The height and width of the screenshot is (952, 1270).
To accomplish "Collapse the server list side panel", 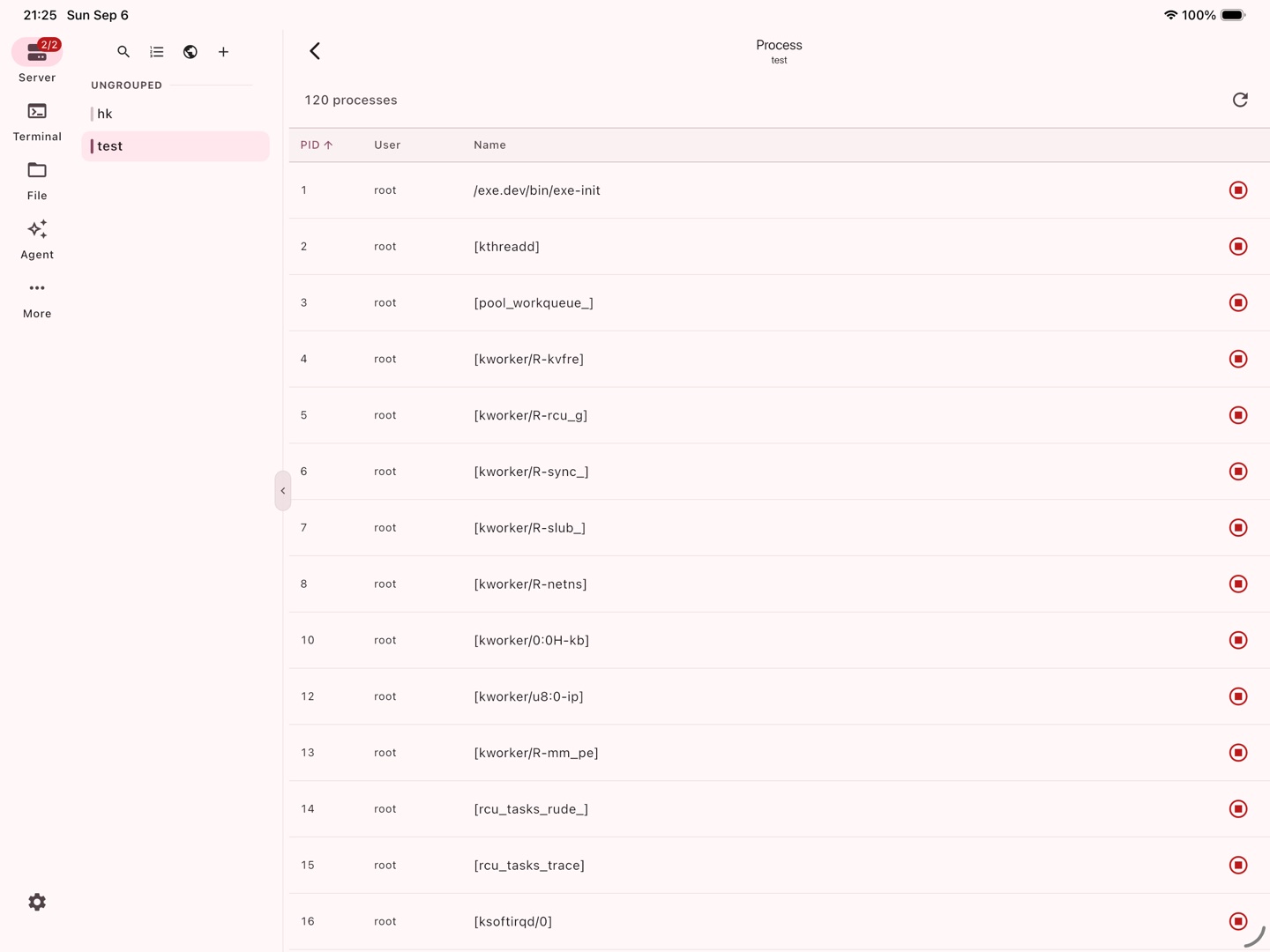I will 283,491.
